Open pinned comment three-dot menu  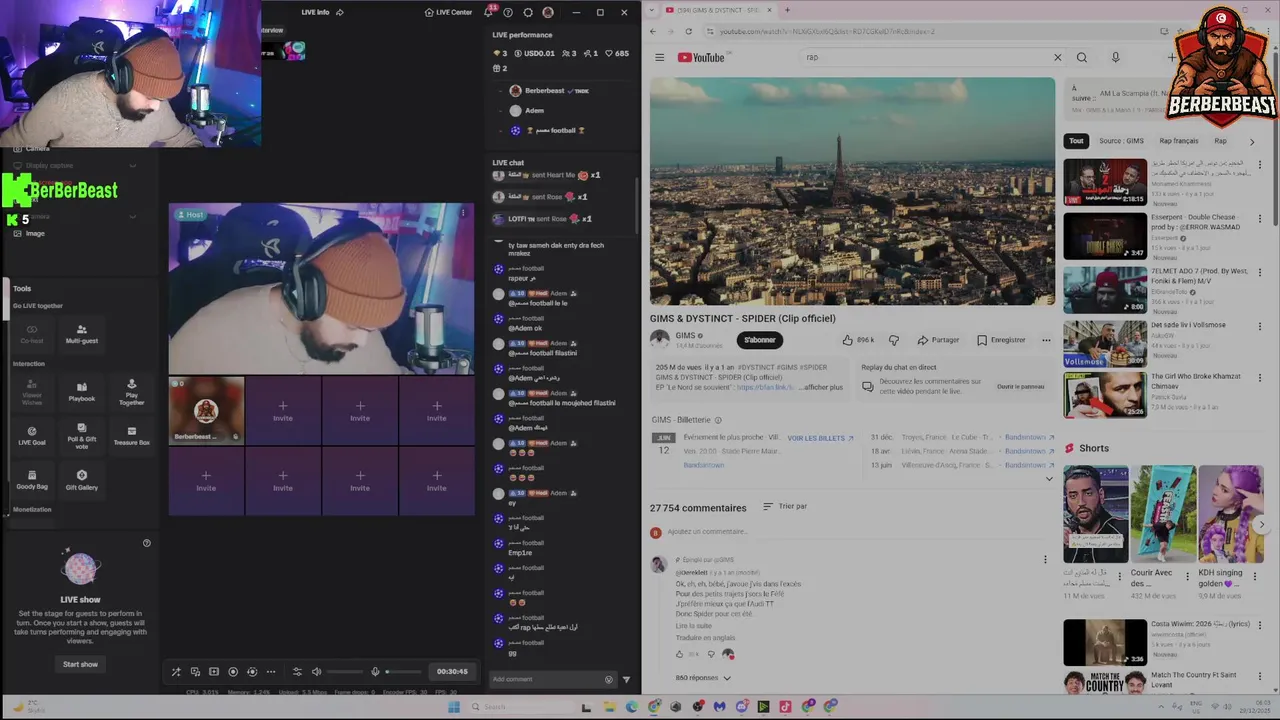1045,560
